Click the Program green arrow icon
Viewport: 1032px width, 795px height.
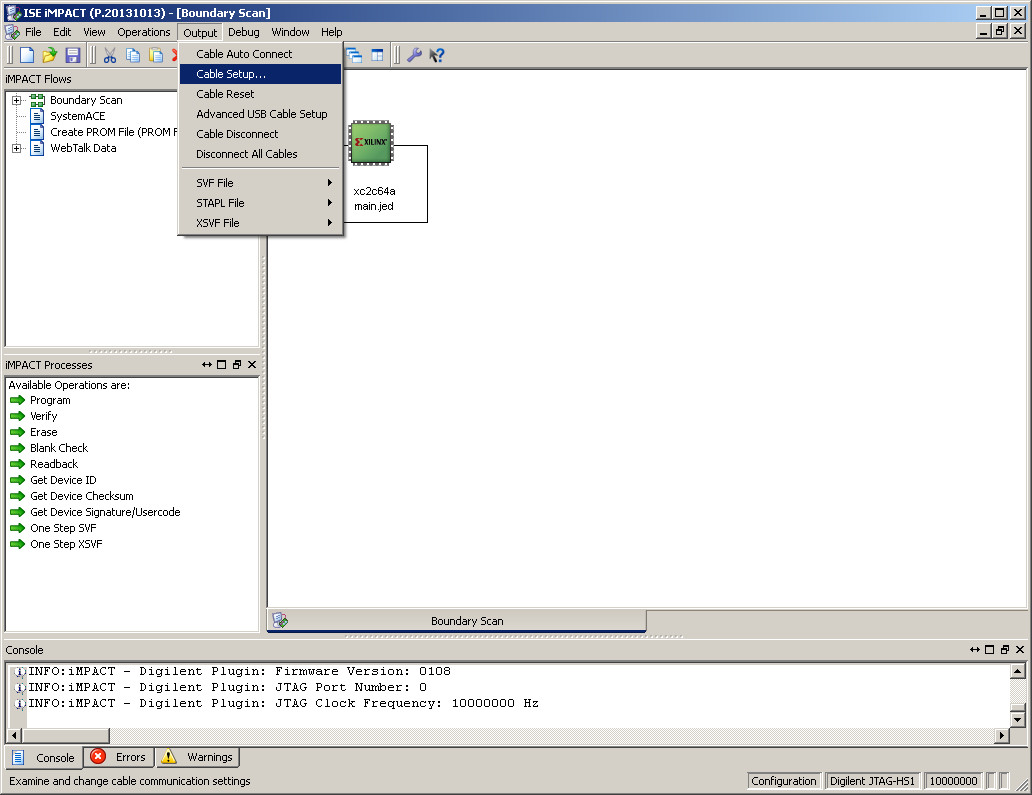18,400
